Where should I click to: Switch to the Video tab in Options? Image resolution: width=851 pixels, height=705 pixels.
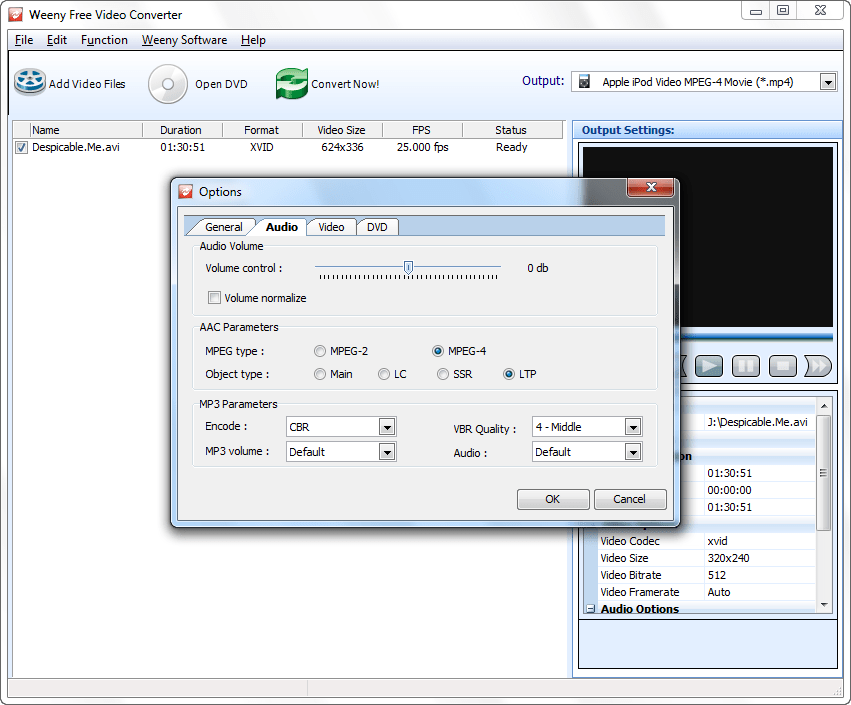[x=331, y=227]
